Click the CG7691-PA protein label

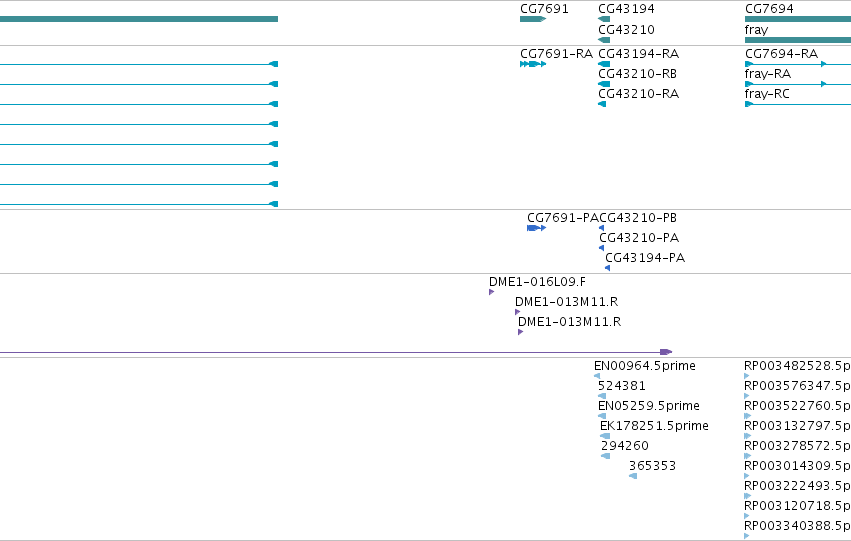pyautogui.click(x=563, y=218)
